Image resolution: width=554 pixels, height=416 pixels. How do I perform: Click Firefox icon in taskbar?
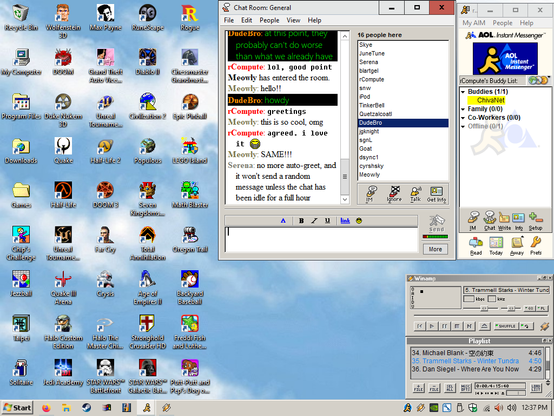pyautogui.click(x=46, y=408)
